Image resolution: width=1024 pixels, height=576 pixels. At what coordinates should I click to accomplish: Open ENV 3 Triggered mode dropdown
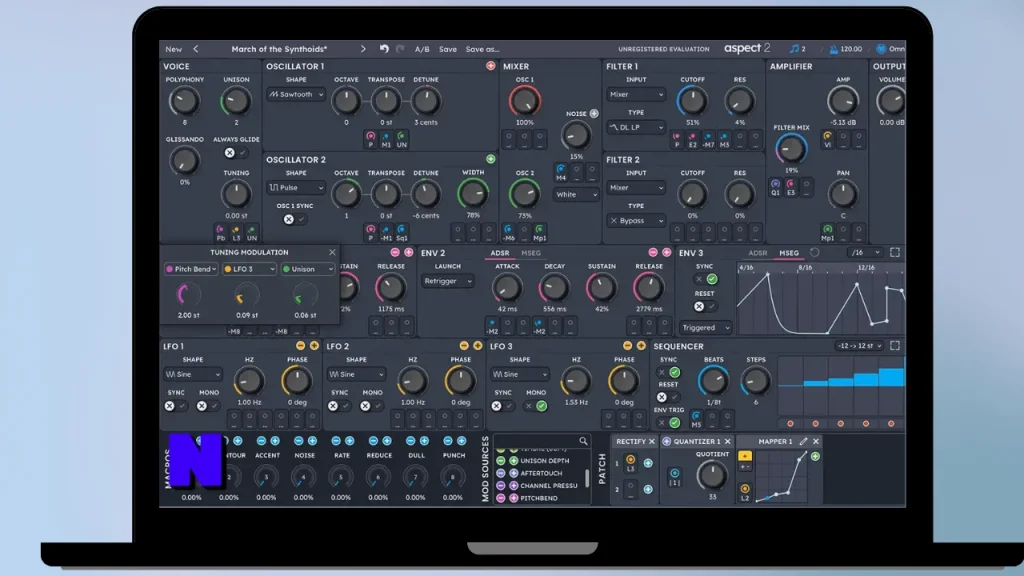705,328
